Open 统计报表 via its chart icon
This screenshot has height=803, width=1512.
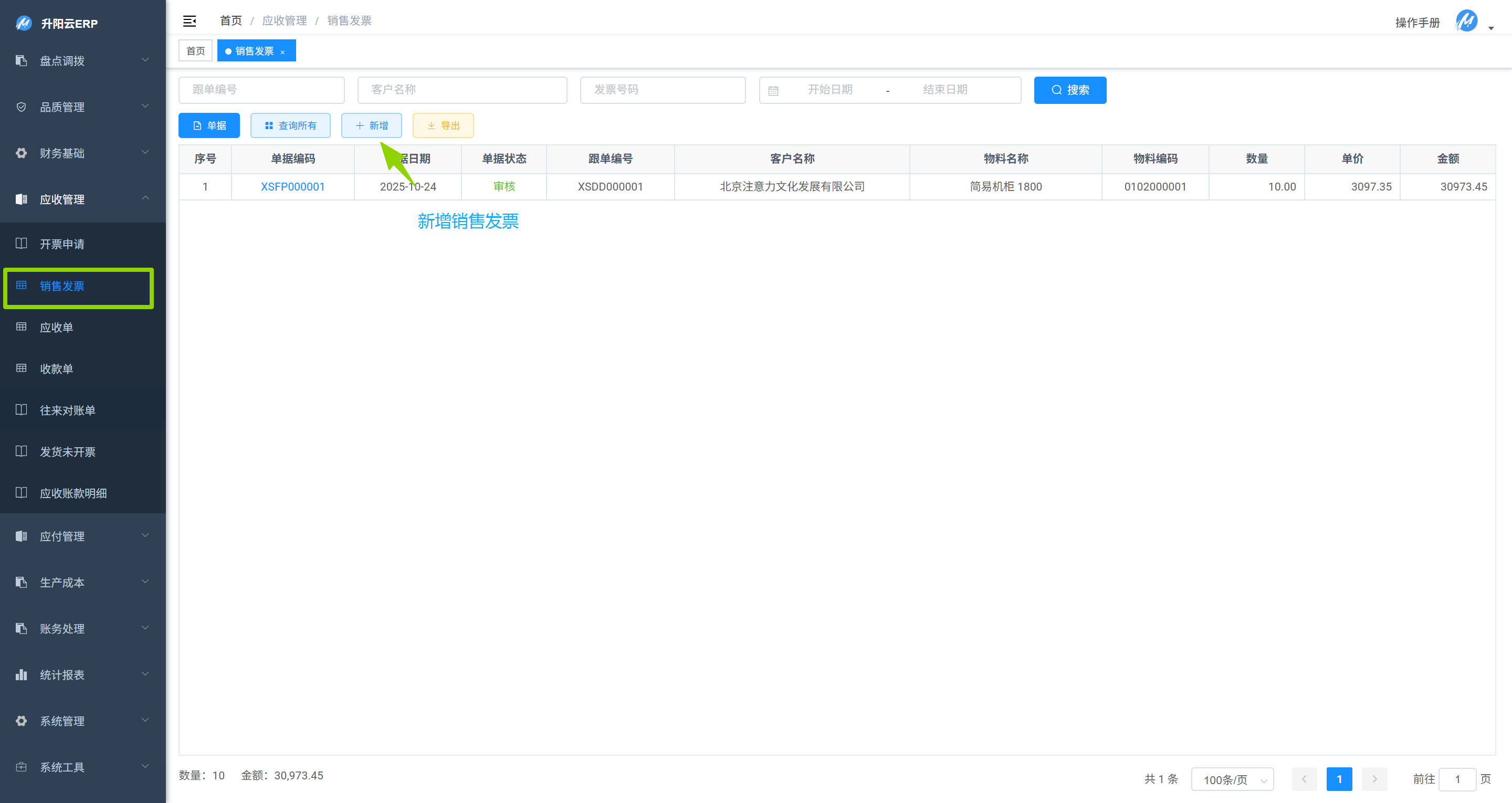point(21,674)
